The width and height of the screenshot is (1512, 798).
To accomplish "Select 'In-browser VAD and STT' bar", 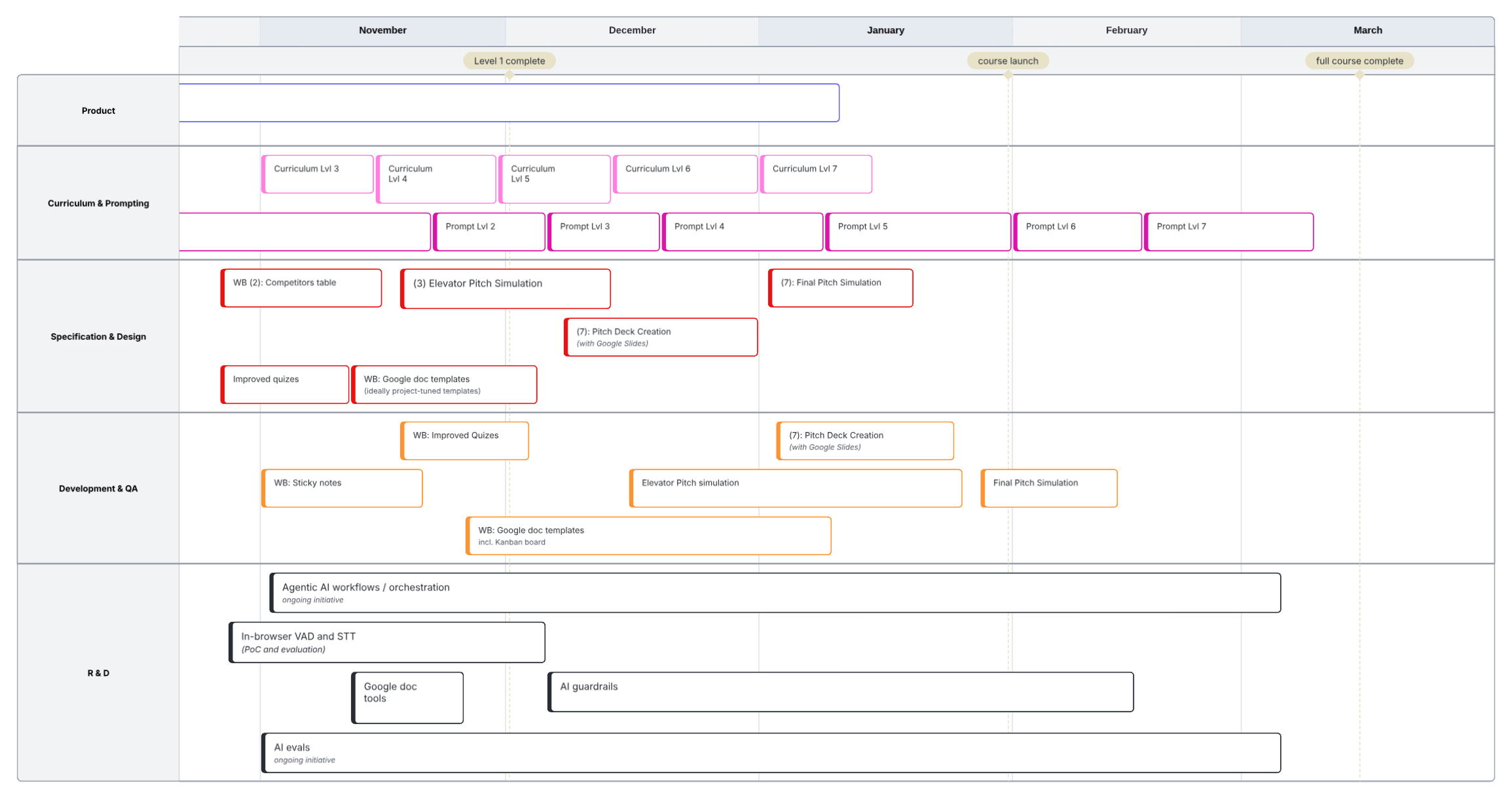I will 387,642.
